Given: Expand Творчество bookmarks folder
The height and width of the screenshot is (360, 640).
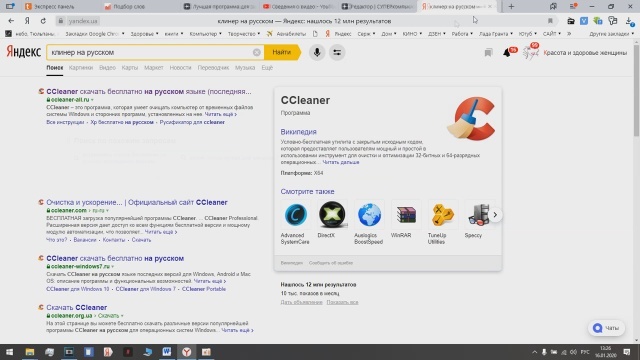Looking at the screenshot, I should click(x=244, y=34).
